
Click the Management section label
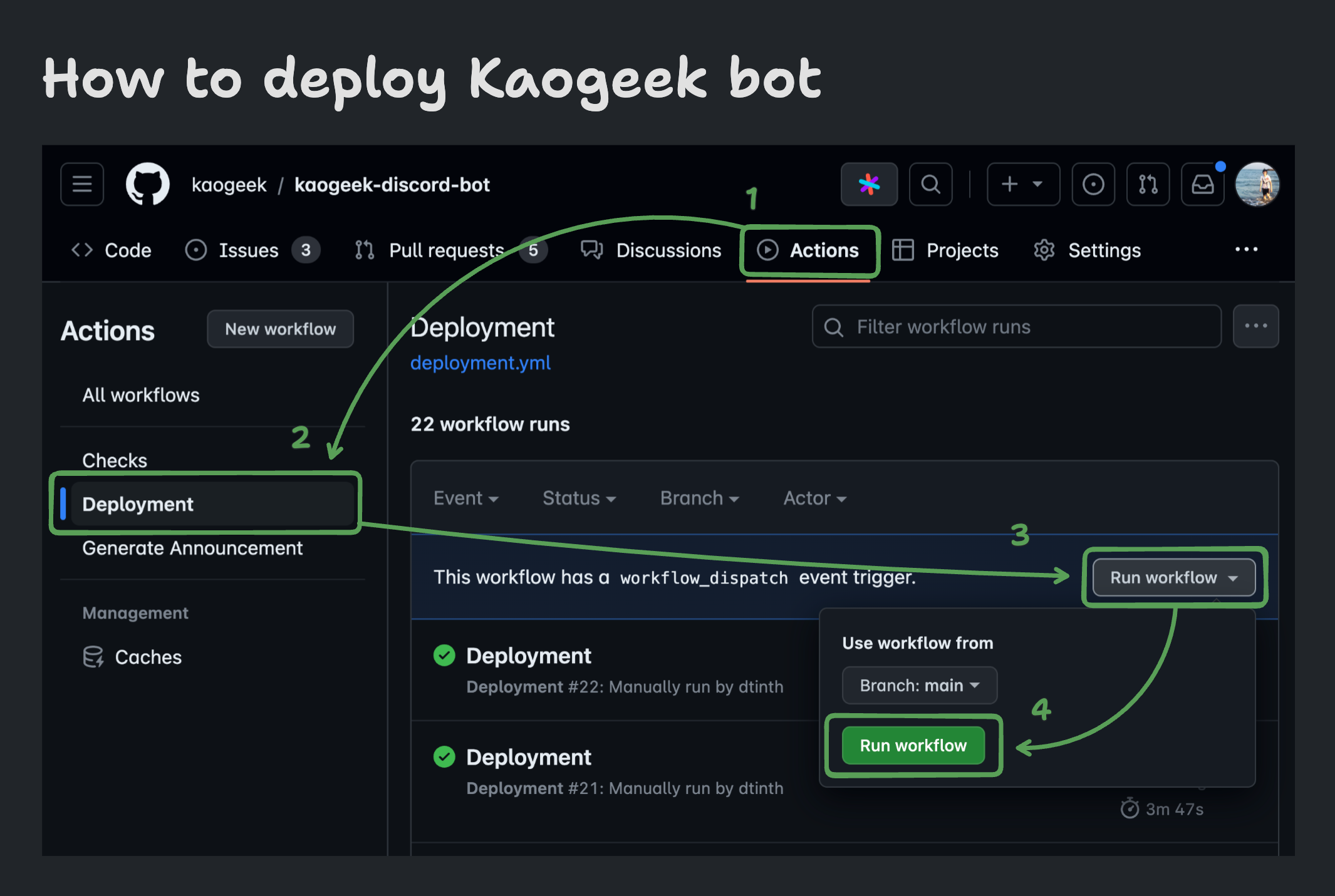135,613
